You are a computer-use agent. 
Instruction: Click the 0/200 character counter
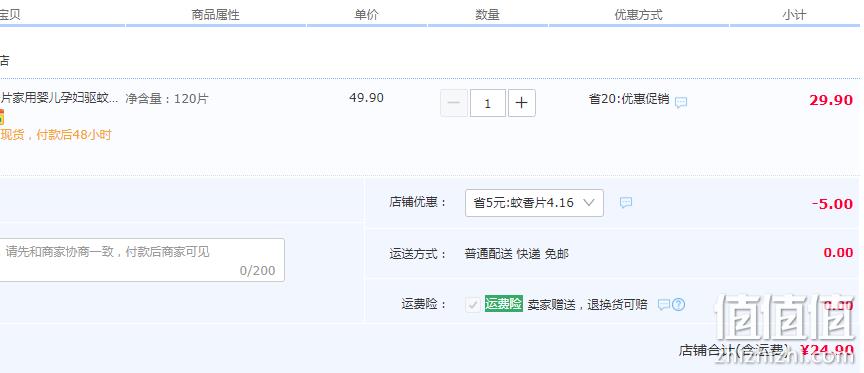(x=257, y=271)
